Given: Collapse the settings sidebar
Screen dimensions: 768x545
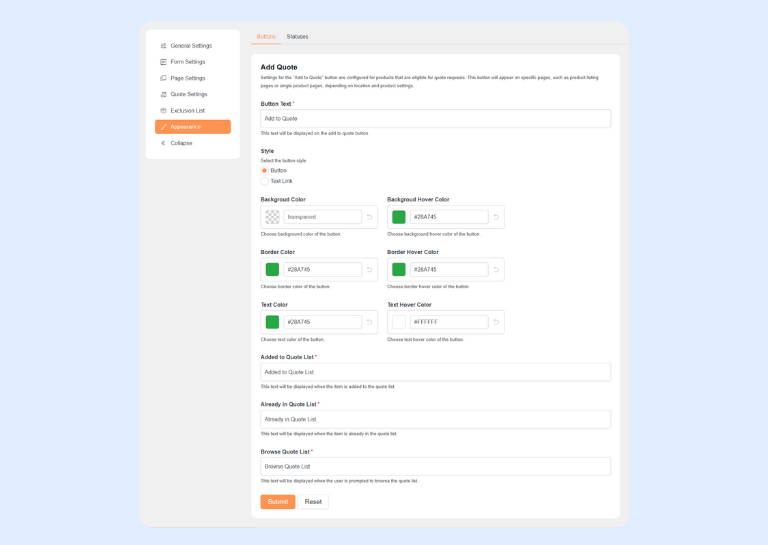Looking at the screenshot, I should point(181,143).
